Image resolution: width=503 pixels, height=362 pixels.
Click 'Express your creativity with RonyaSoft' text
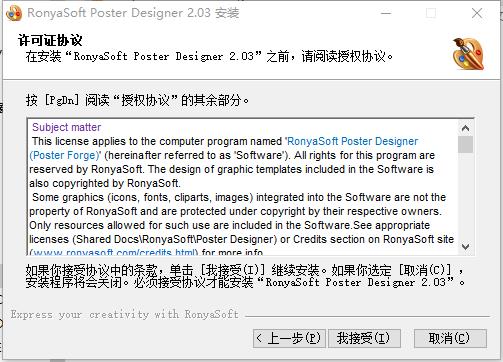tap(125, 314)
